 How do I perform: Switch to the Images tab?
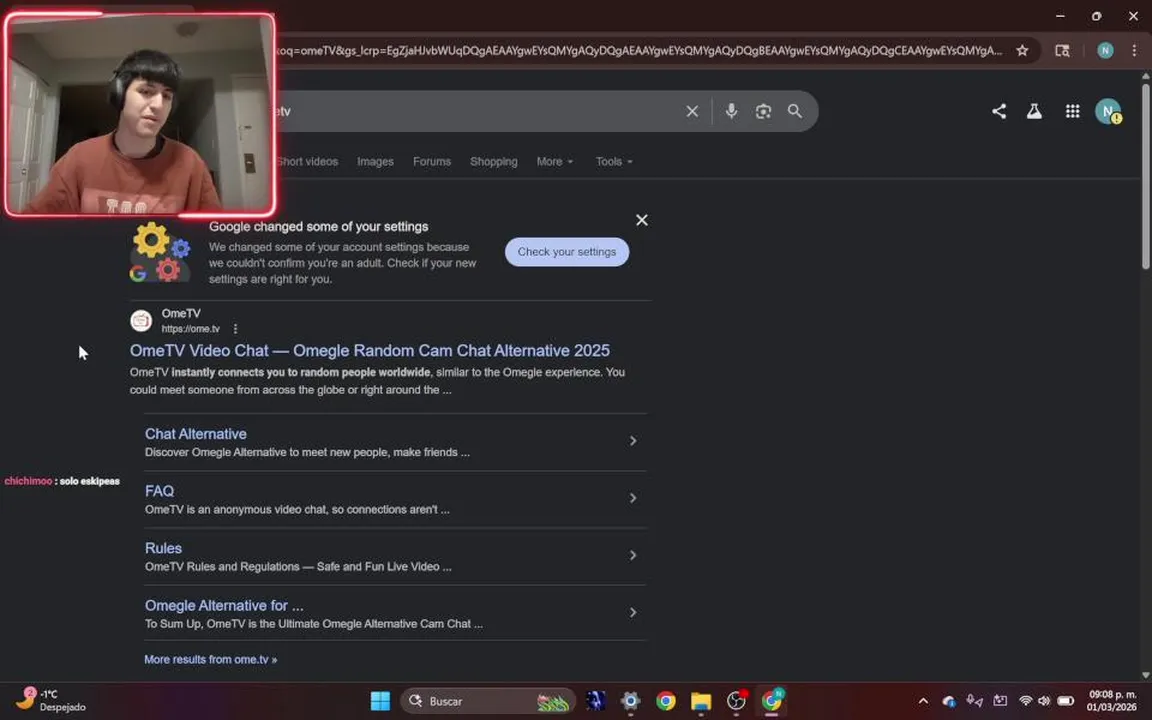[375, 162]
